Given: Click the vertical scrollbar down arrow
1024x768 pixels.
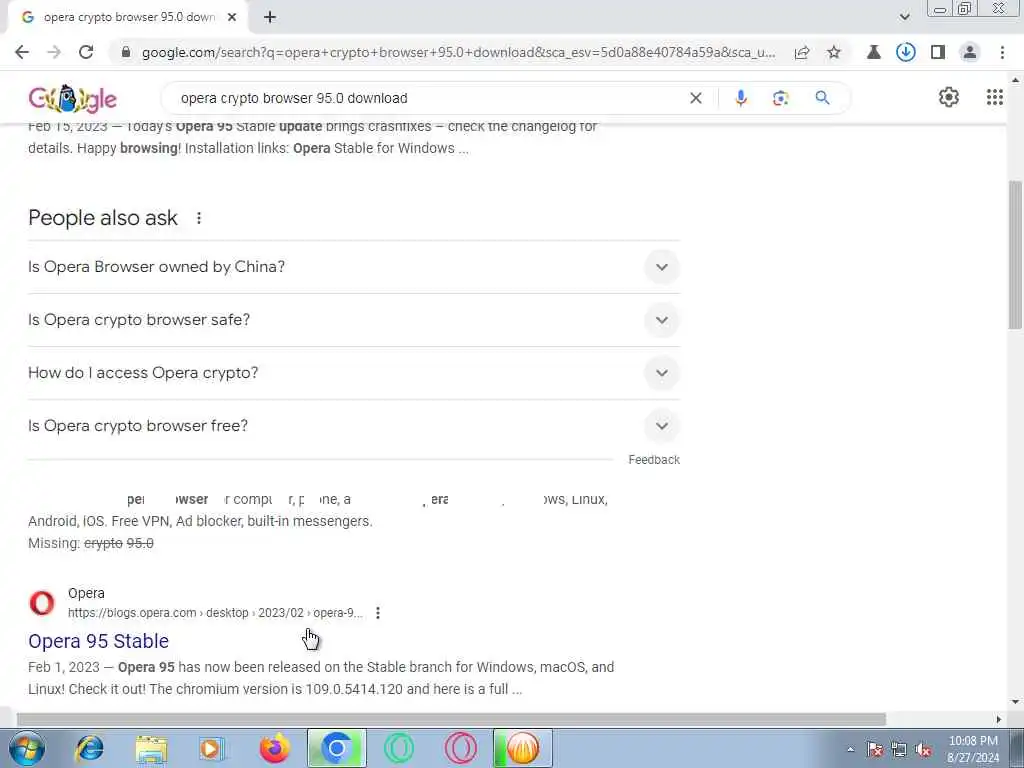Looking at the screenshot, I should 1015,702.
